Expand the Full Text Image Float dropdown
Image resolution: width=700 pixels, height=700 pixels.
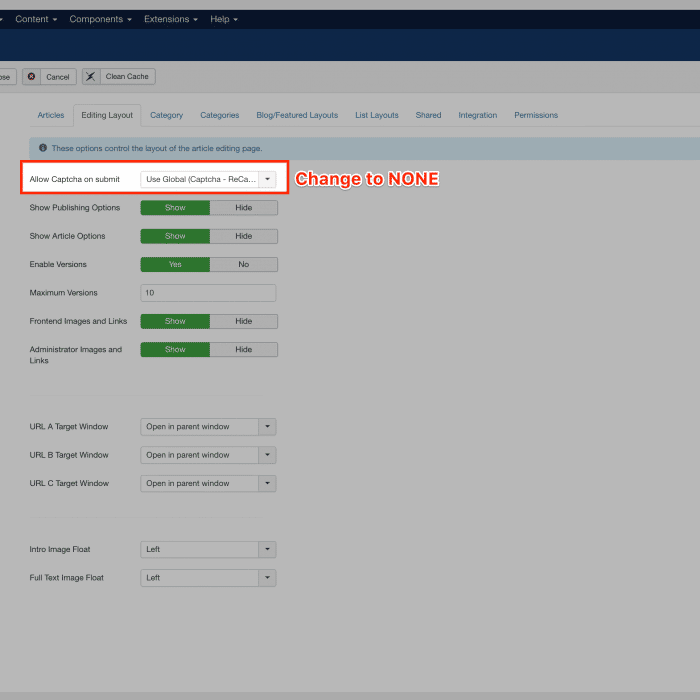pyautogui.click(x=208, y=578)
